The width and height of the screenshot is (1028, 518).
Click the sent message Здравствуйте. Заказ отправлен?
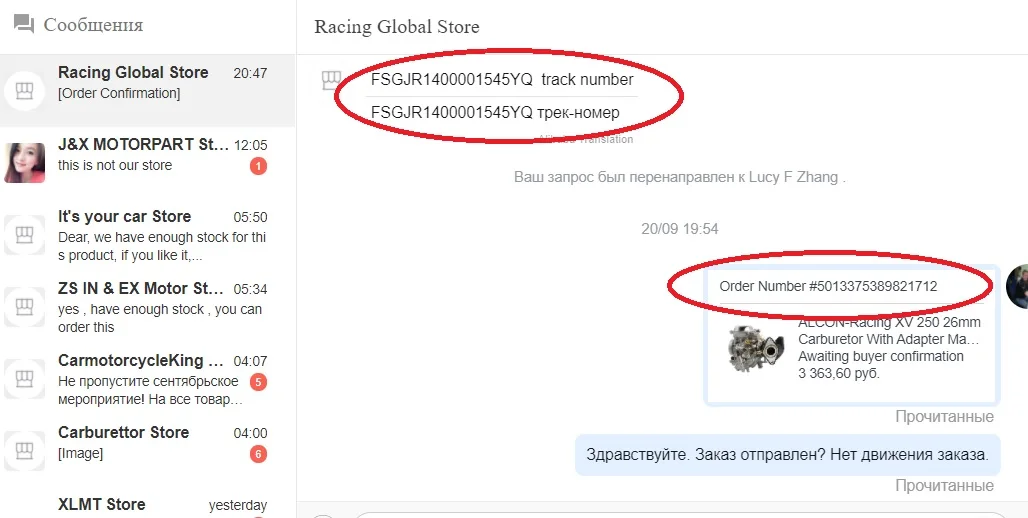[x=787, y=454]
